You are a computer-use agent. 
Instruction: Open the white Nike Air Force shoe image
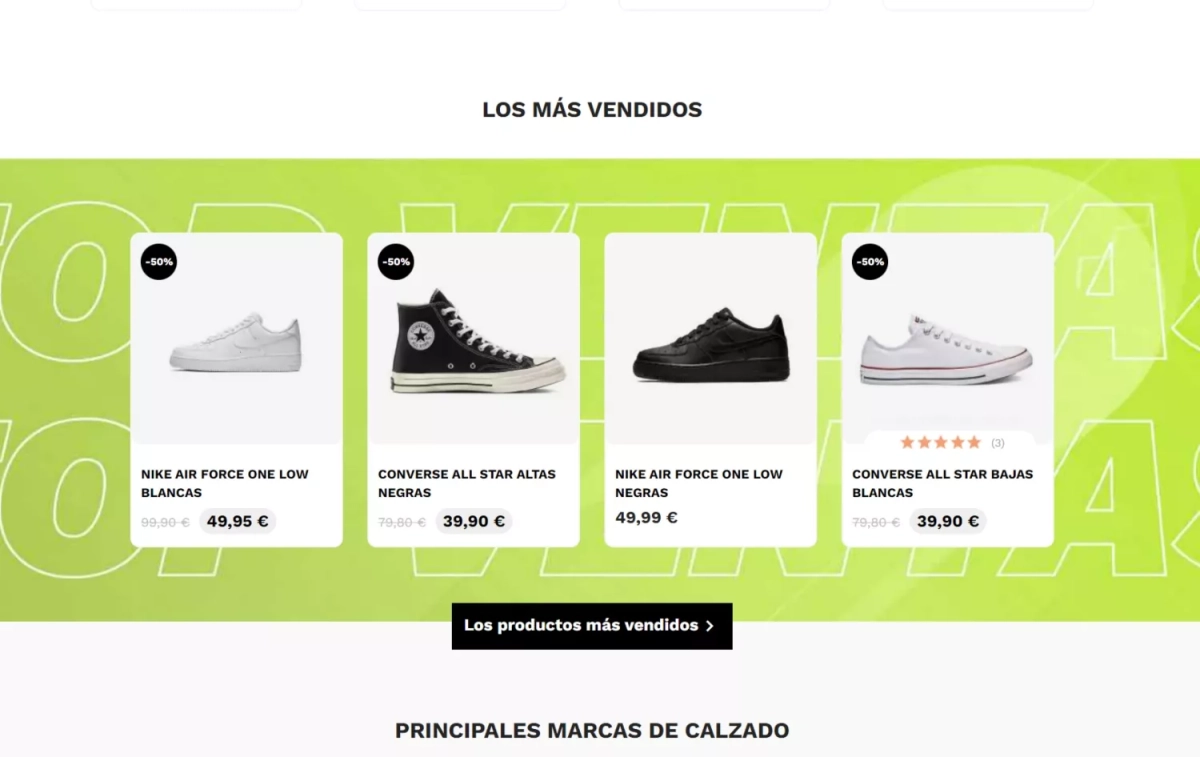(236, 343)
